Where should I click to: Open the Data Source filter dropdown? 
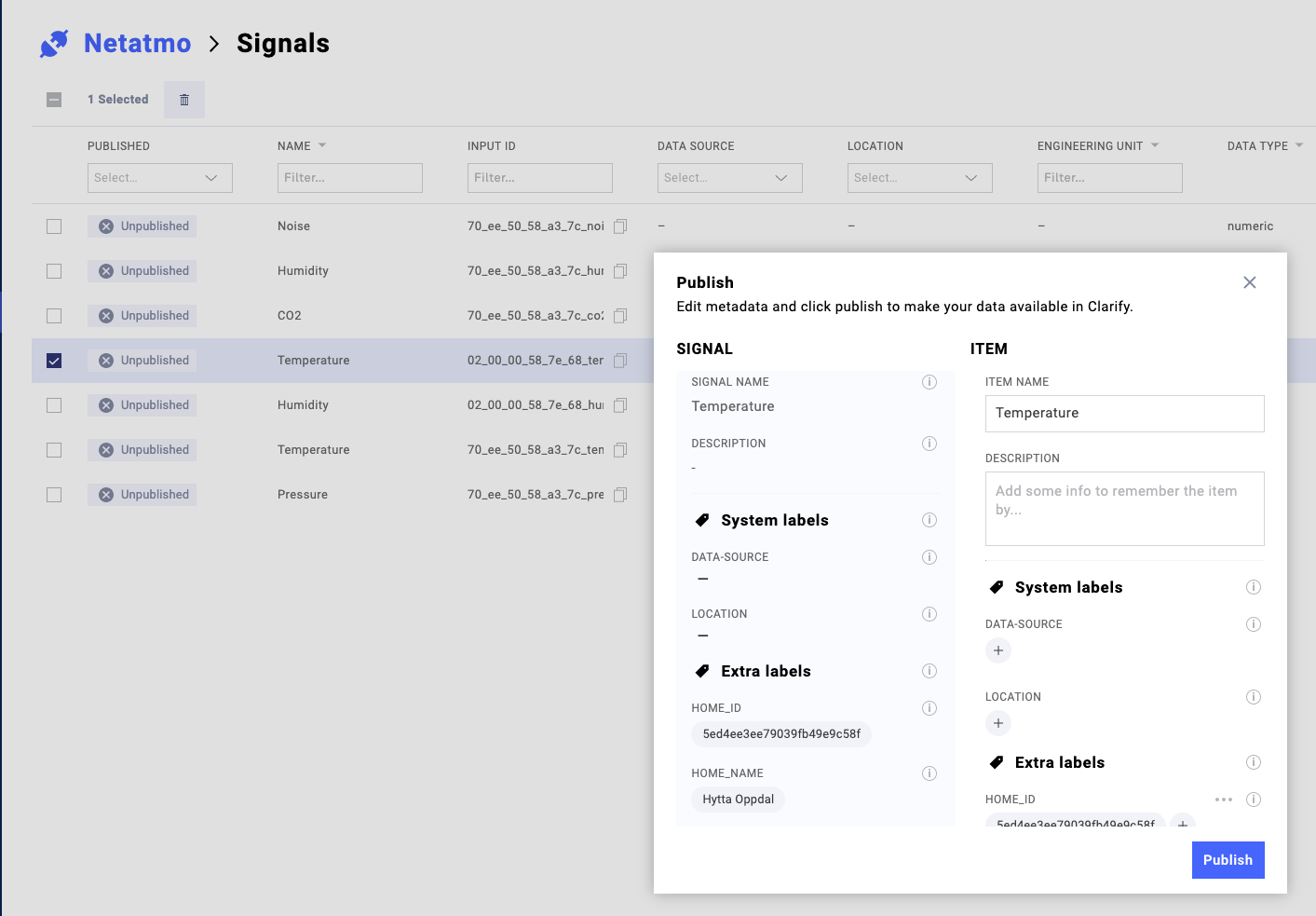(729, 178)
